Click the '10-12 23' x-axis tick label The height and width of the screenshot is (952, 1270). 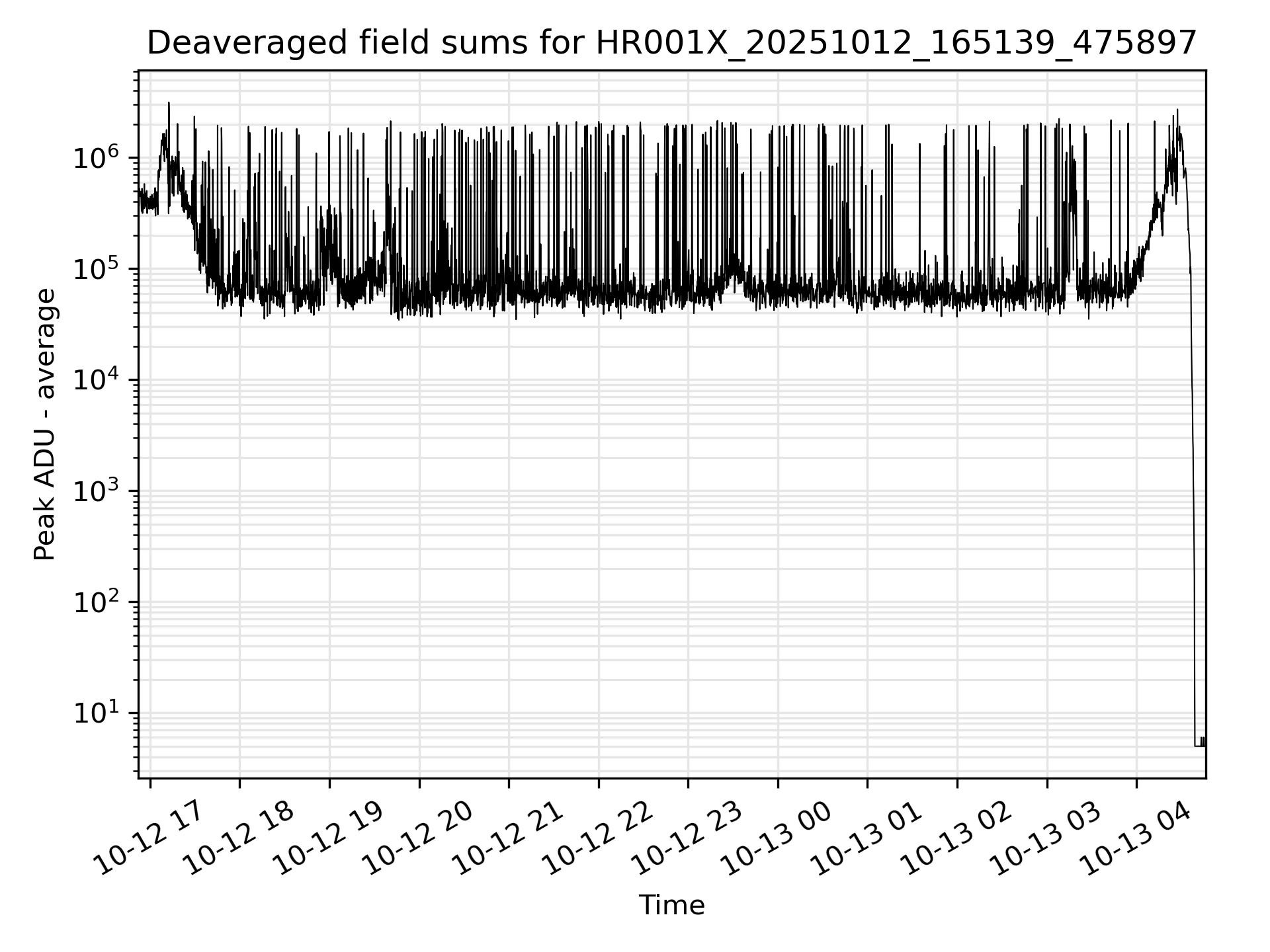(x=687, y=837)
